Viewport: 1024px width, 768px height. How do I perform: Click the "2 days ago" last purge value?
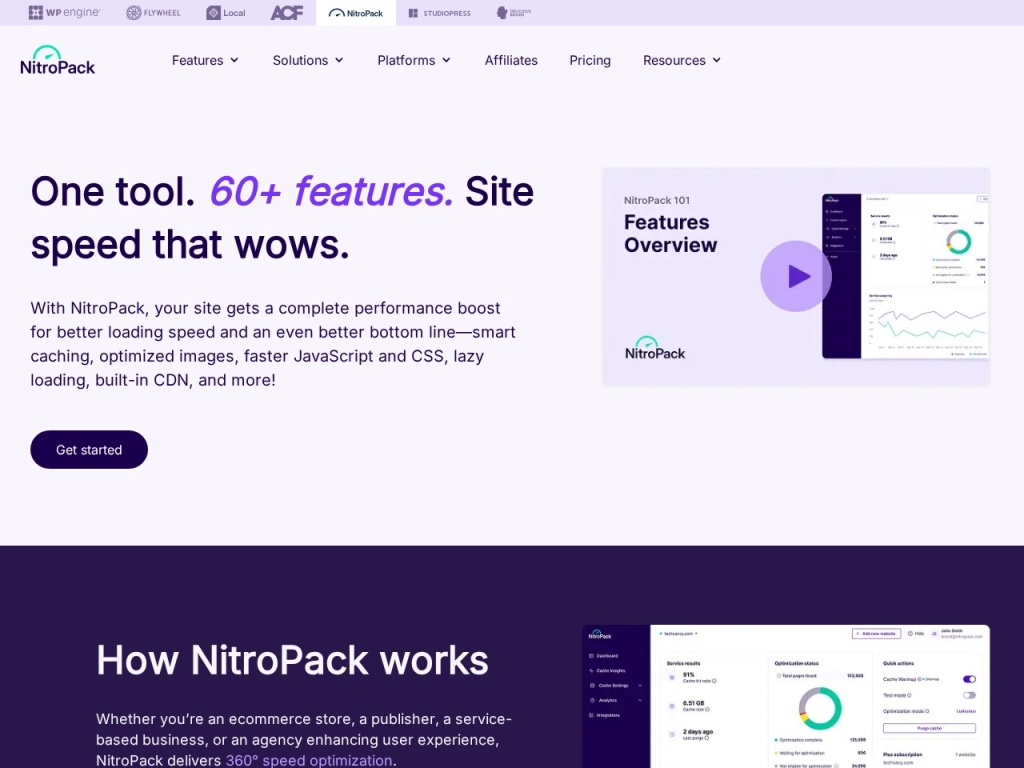[x=697, y=731]
